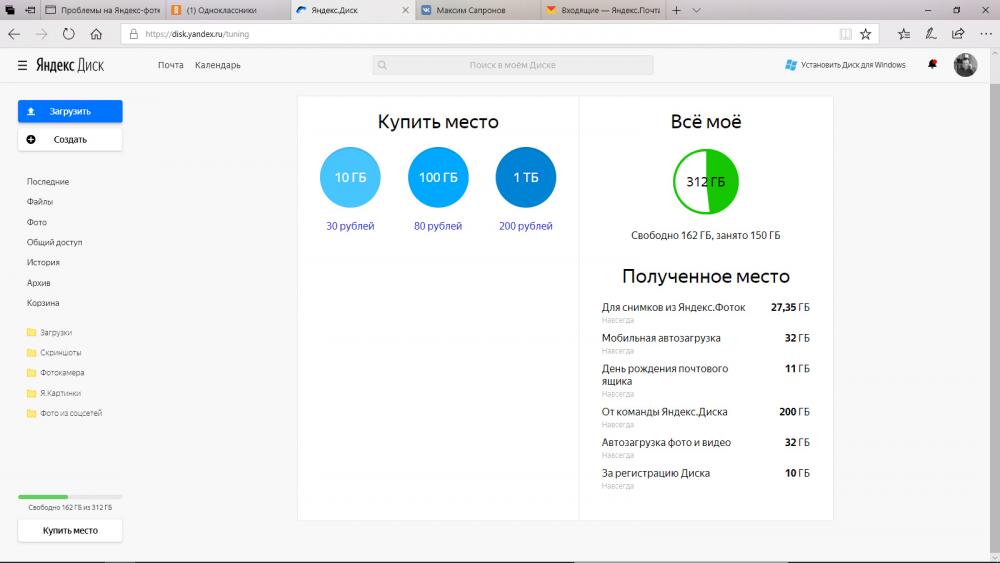1000x563 pixels.
Task: Open Фото in the sidebar
Action: 36,223
